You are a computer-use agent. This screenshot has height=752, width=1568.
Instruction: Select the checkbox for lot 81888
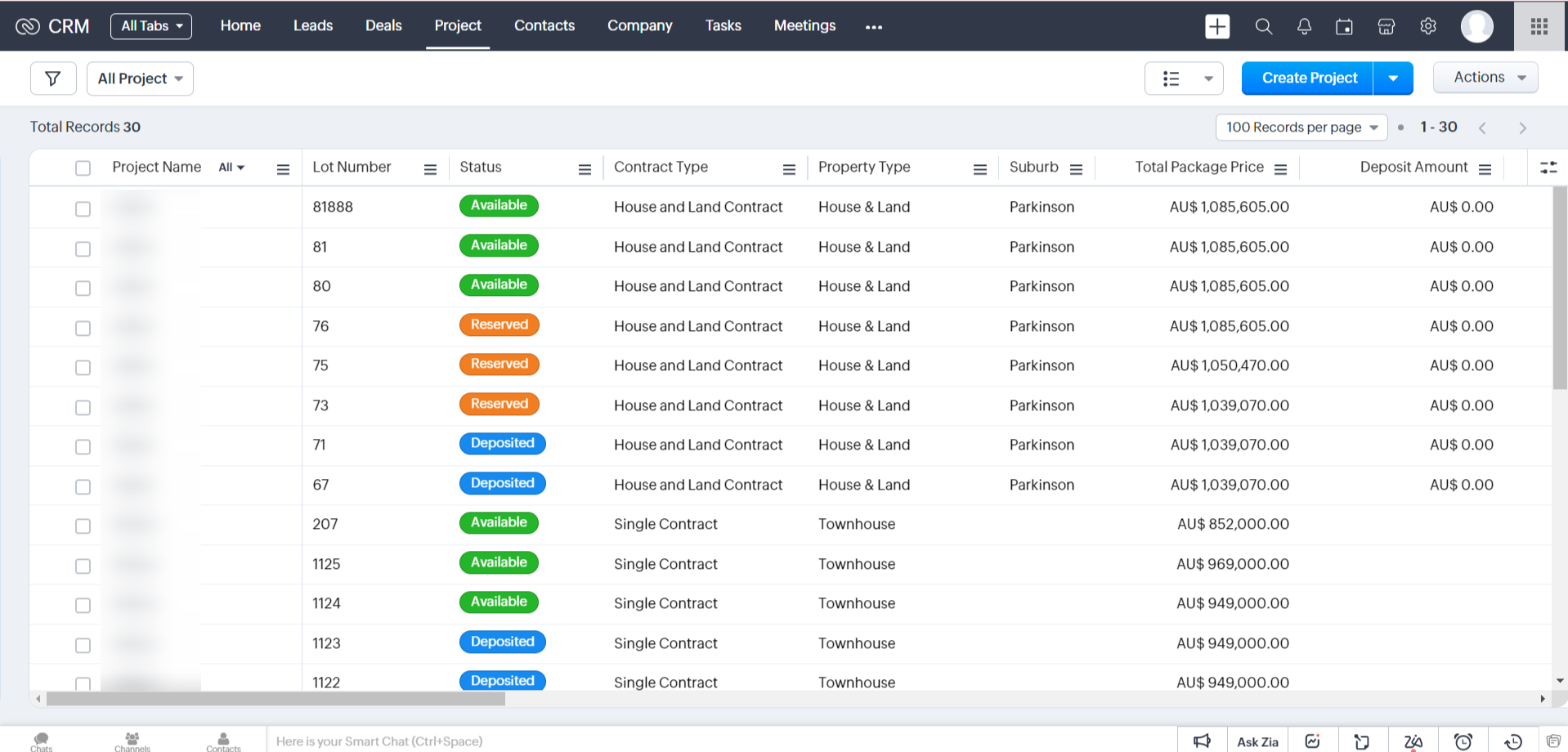tap(83, 209)
